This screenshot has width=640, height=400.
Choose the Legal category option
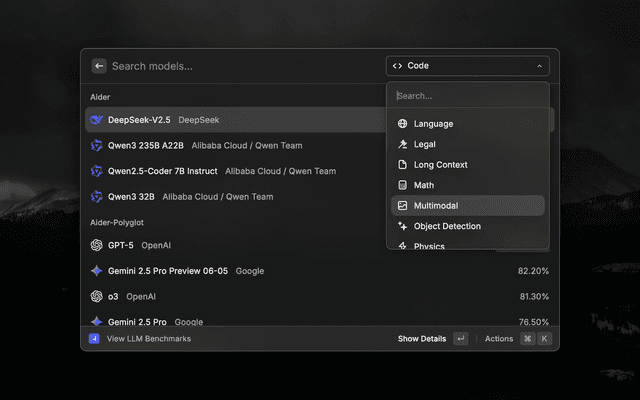425,145
